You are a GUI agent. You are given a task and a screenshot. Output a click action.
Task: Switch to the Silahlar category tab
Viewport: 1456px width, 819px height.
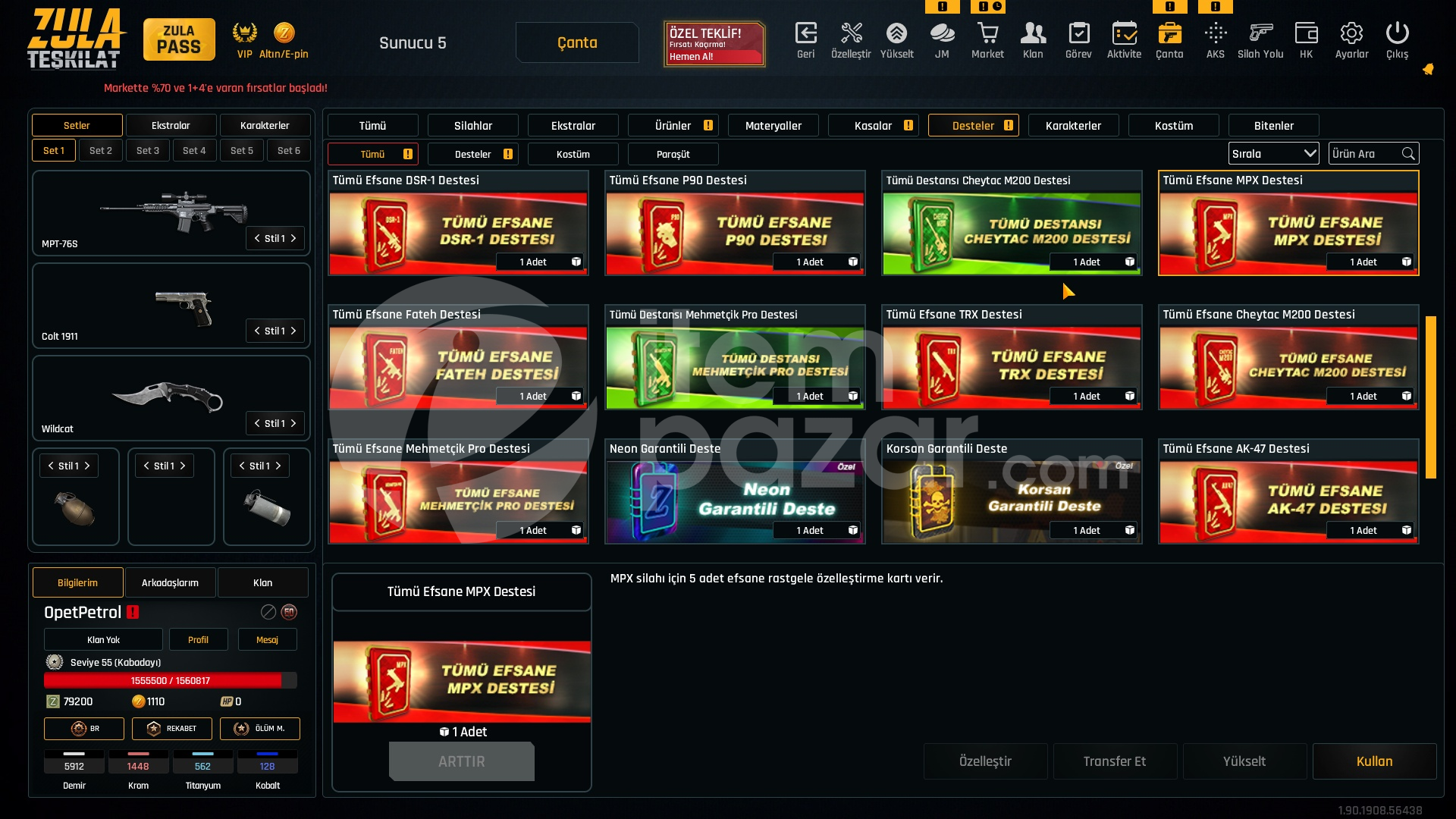click(x=473, y=125)
